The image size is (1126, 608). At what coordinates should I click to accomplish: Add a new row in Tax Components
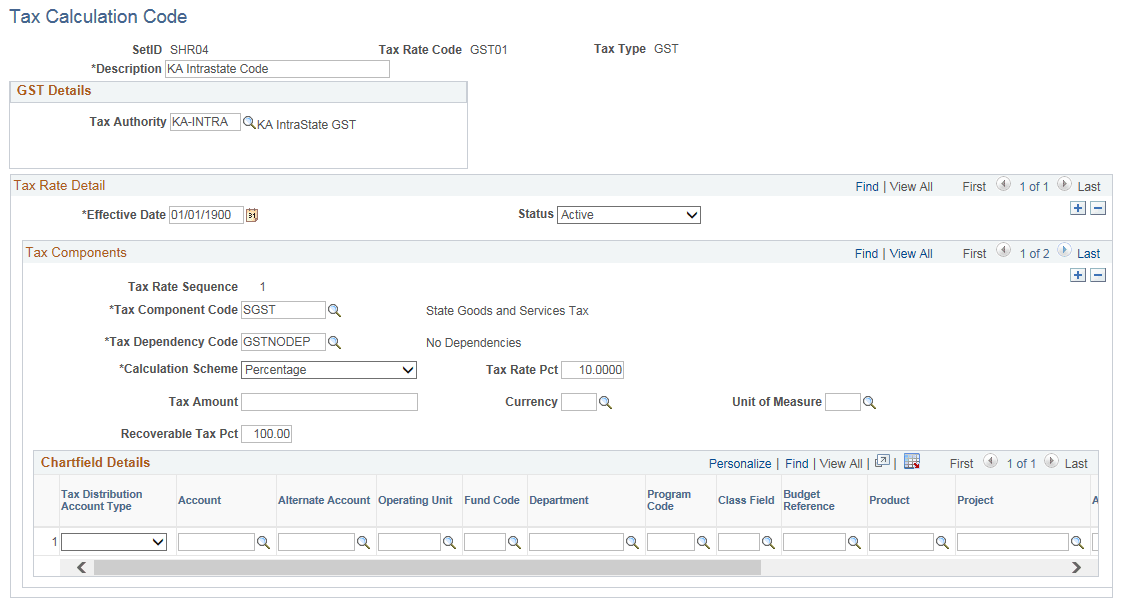click(1077, 274)
